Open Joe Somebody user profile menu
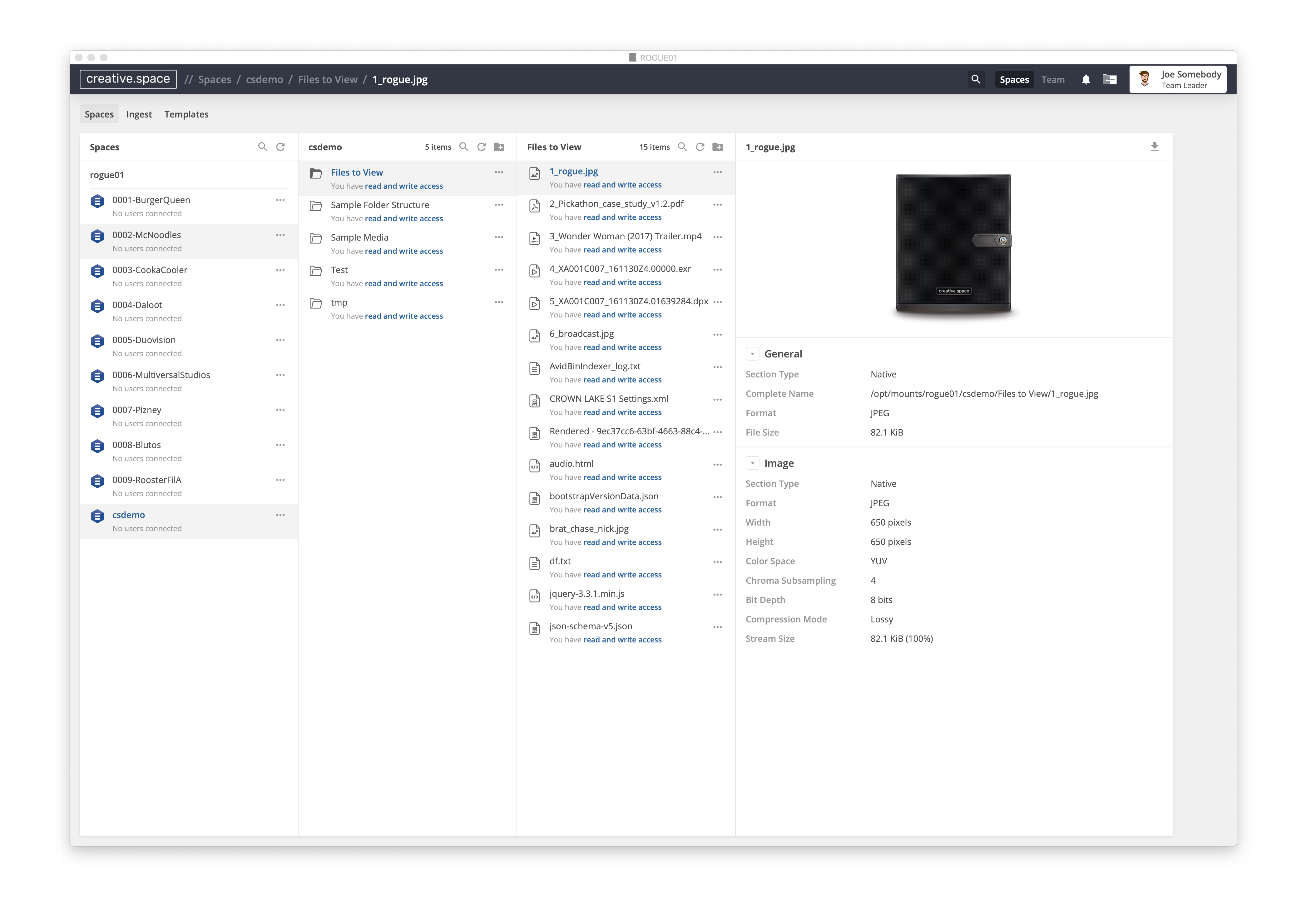1316x918 pixels. [x=1178, y=79]
